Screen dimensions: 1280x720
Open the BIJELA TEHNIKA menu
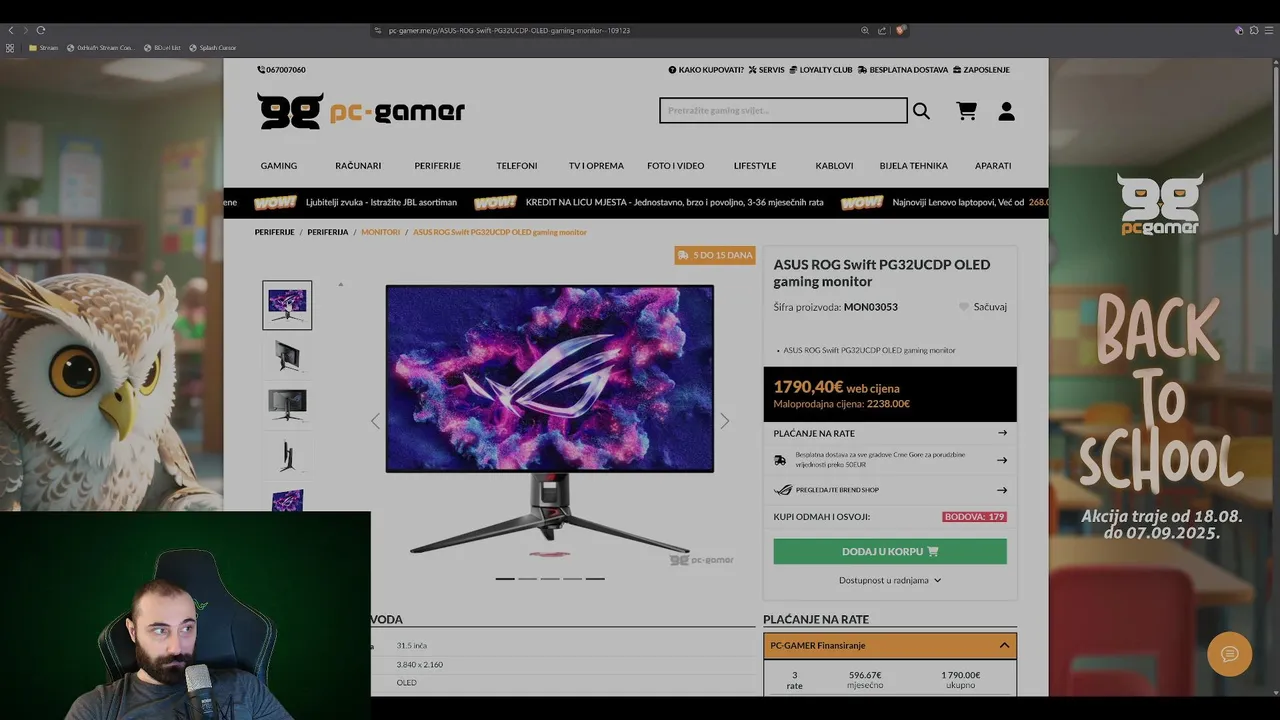(x=913, y=166)
